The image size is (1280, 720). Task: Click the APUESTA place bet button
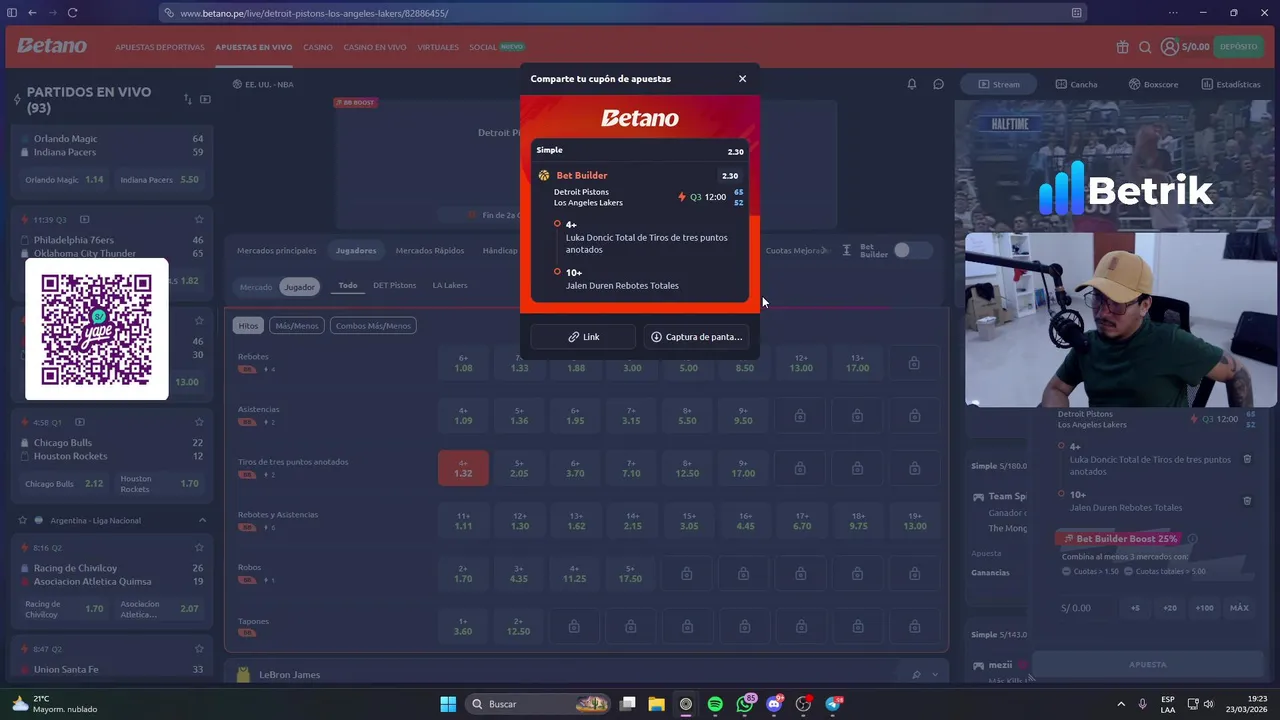point(1147,664)
